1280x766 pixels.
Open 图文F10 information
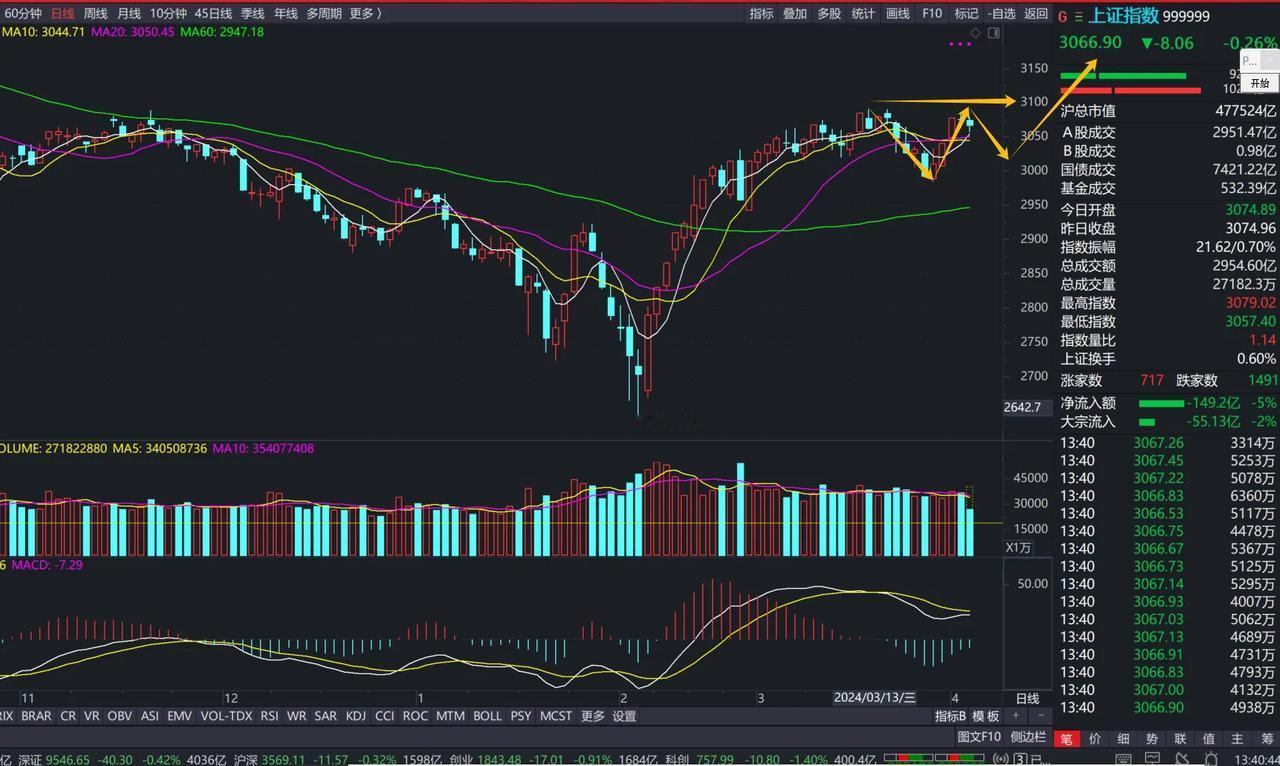point(978,737)
